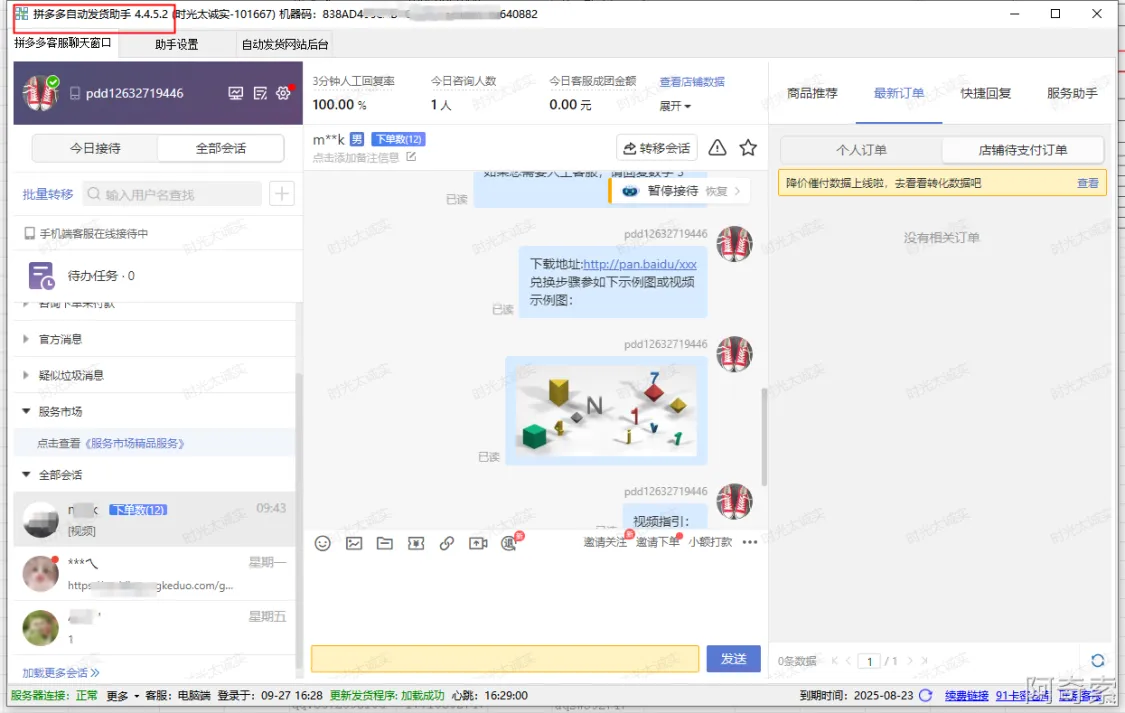Click the refund search icon with new badge
The height and width of the screenshot is (713, 1125).
(x=511, y=542)
